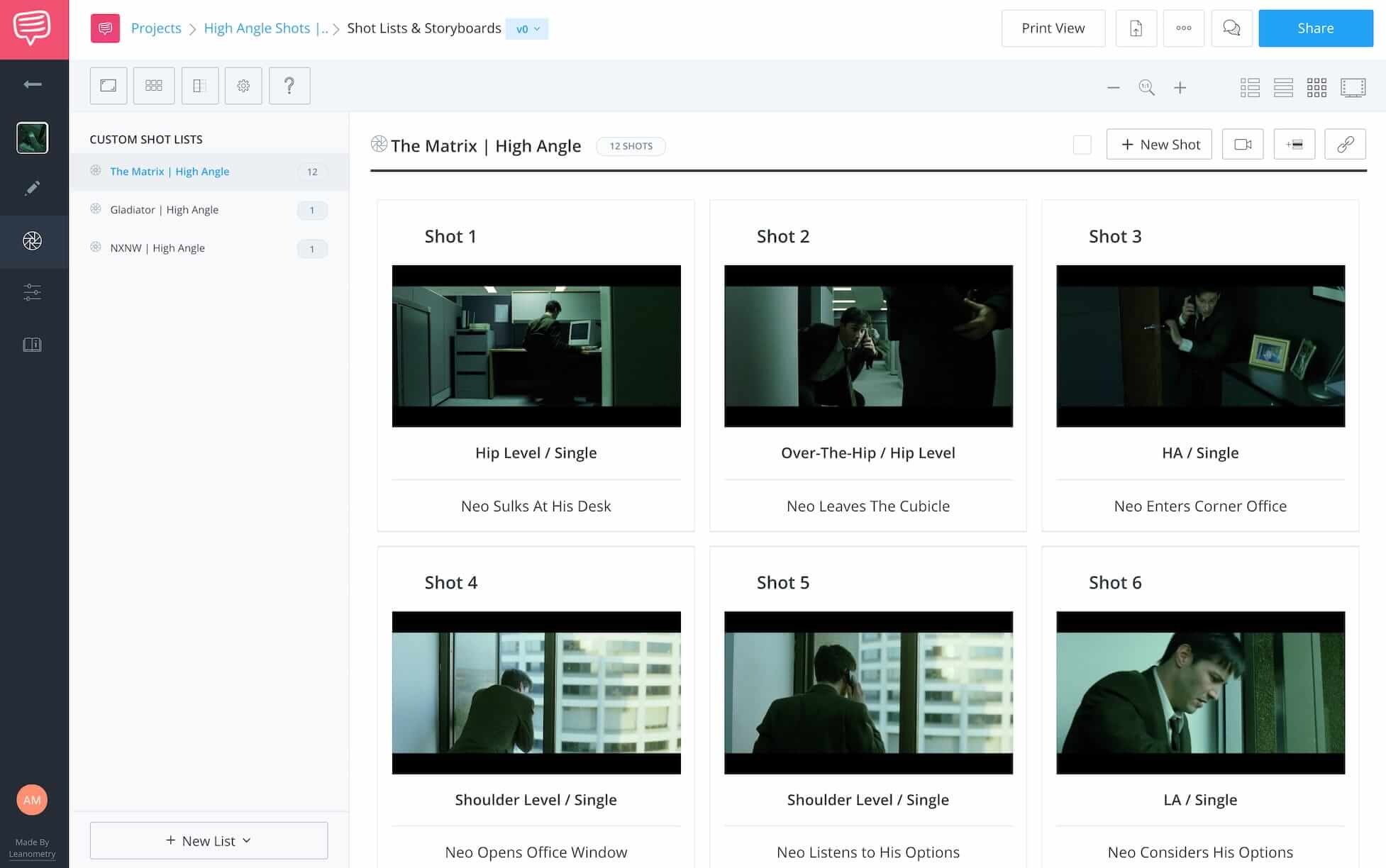Click the camera icon beside New Shot
The image size is (1386, 868).
[x=1243, y=144]
